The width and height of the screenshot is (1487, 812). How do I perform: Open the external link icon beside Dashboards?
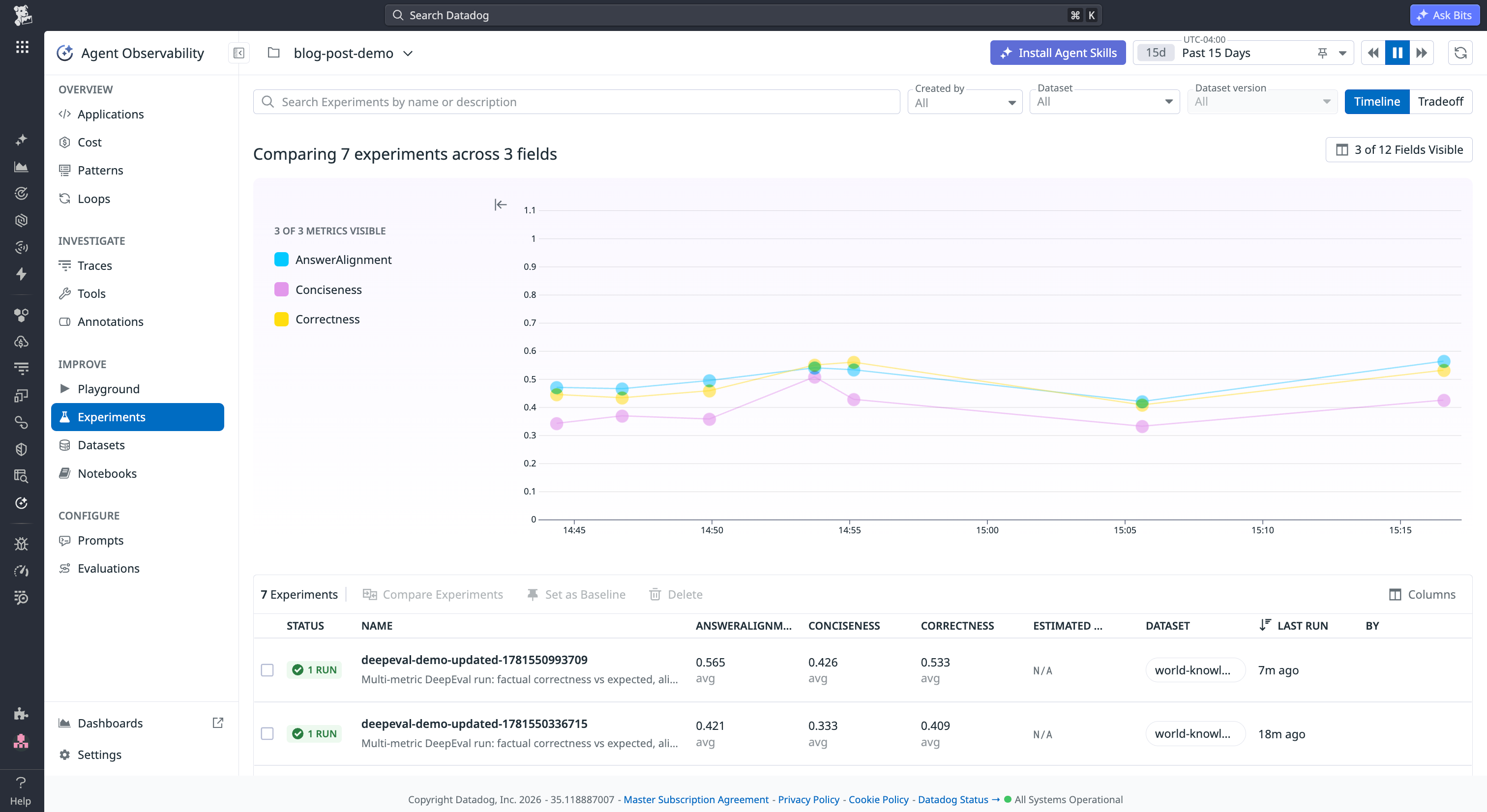(x=218, y=723)
